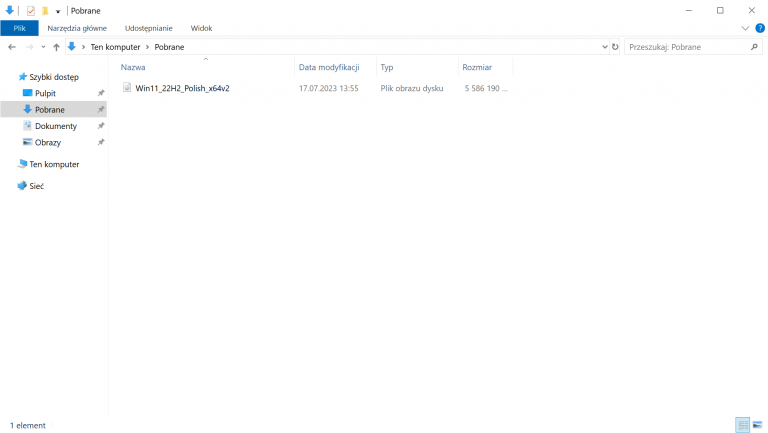Go back using the Back arrow
Screen dimensions: 768x433
coord(12,47)
